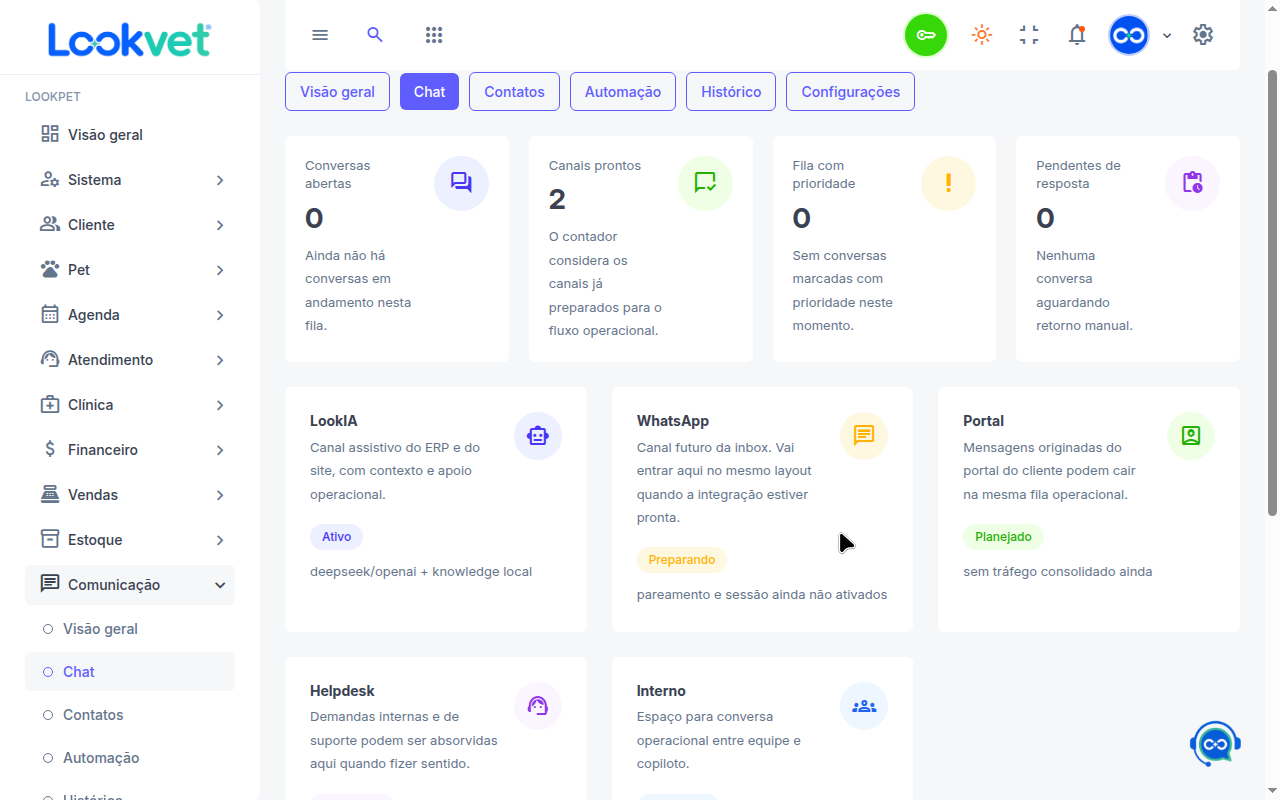Open the apps grid icon
The image size is (1280, 800).
(x=434, y=35)
